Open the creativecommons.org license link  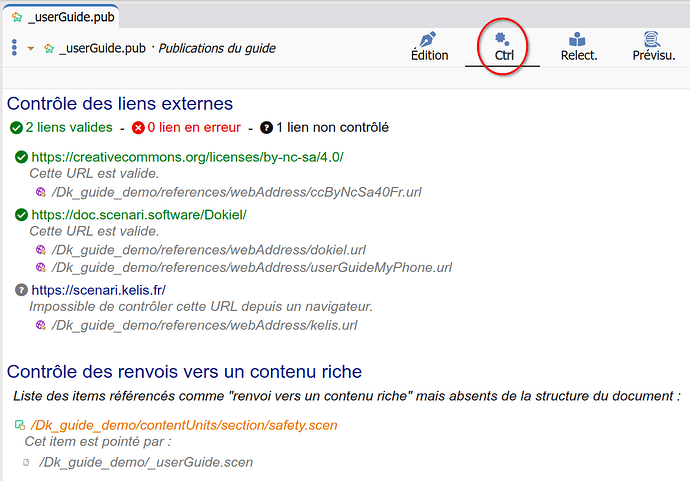187,157
